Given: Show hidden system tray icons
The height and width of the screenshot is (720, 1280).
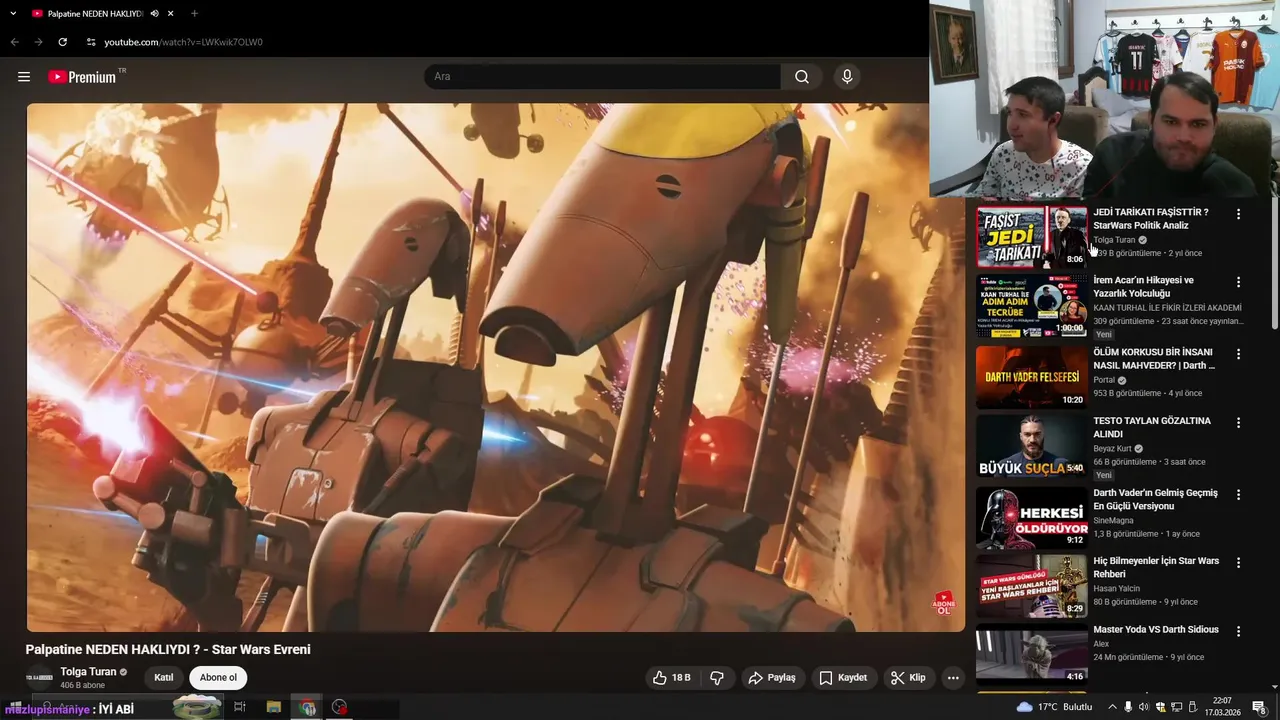Looking at the screenshot, I should pyautogui.click(x=1112, y=707).
